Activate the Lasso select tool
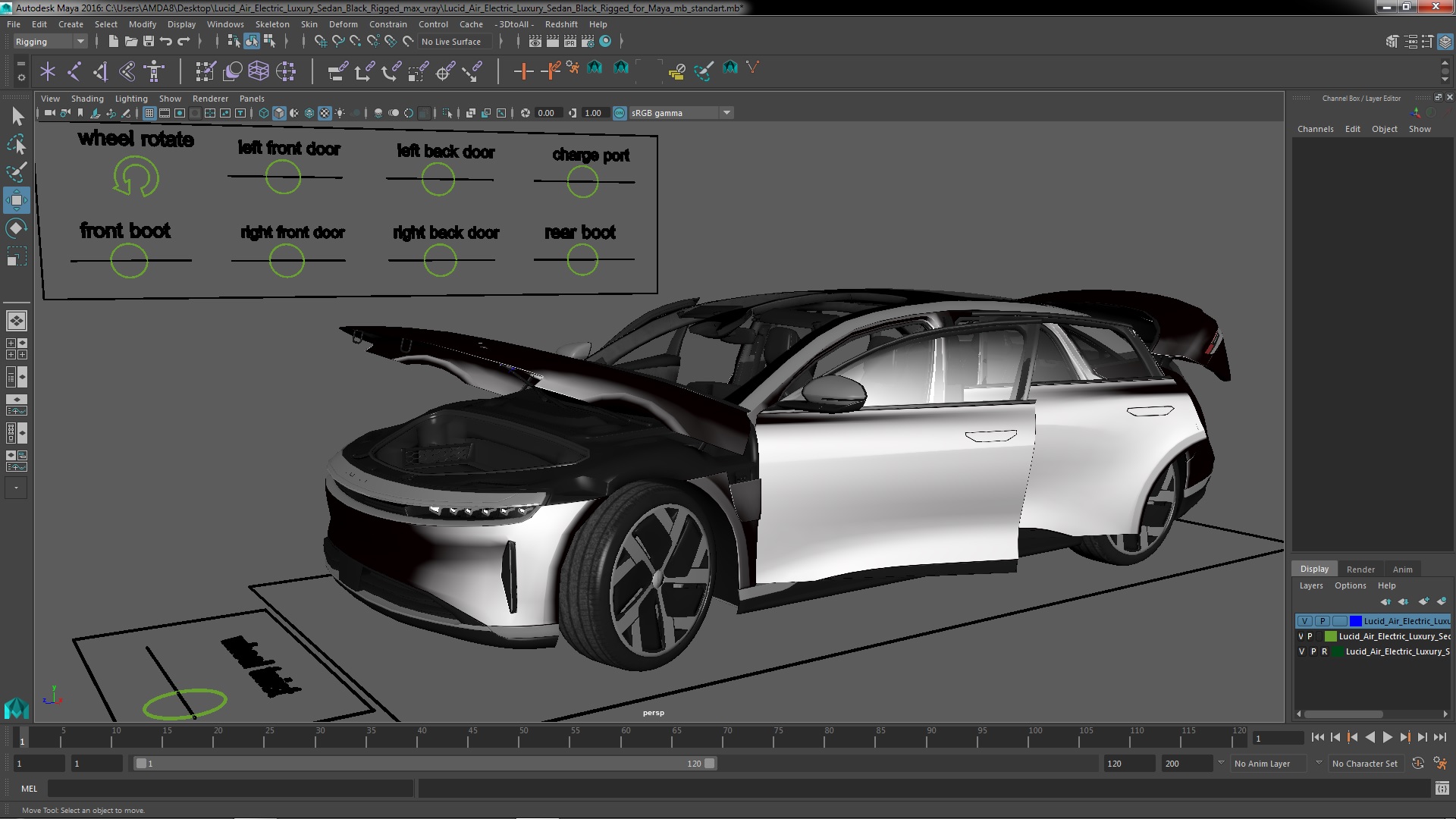This screenshot has width=1456, height=819. pyautogui.click(x=17, y=144)
